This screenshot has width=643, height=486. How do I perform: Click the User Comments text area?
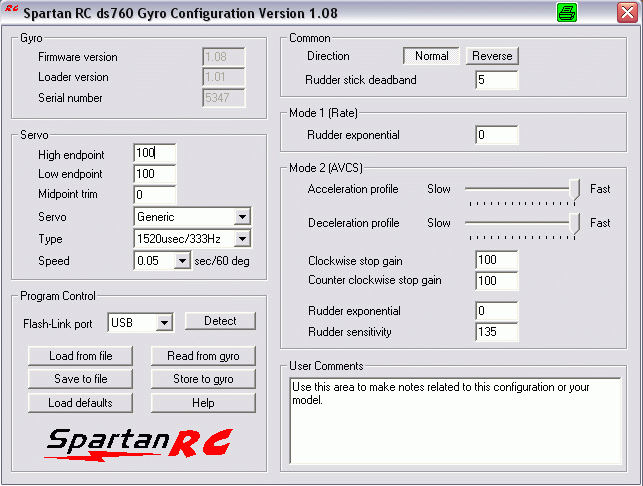tap(455, 421)
